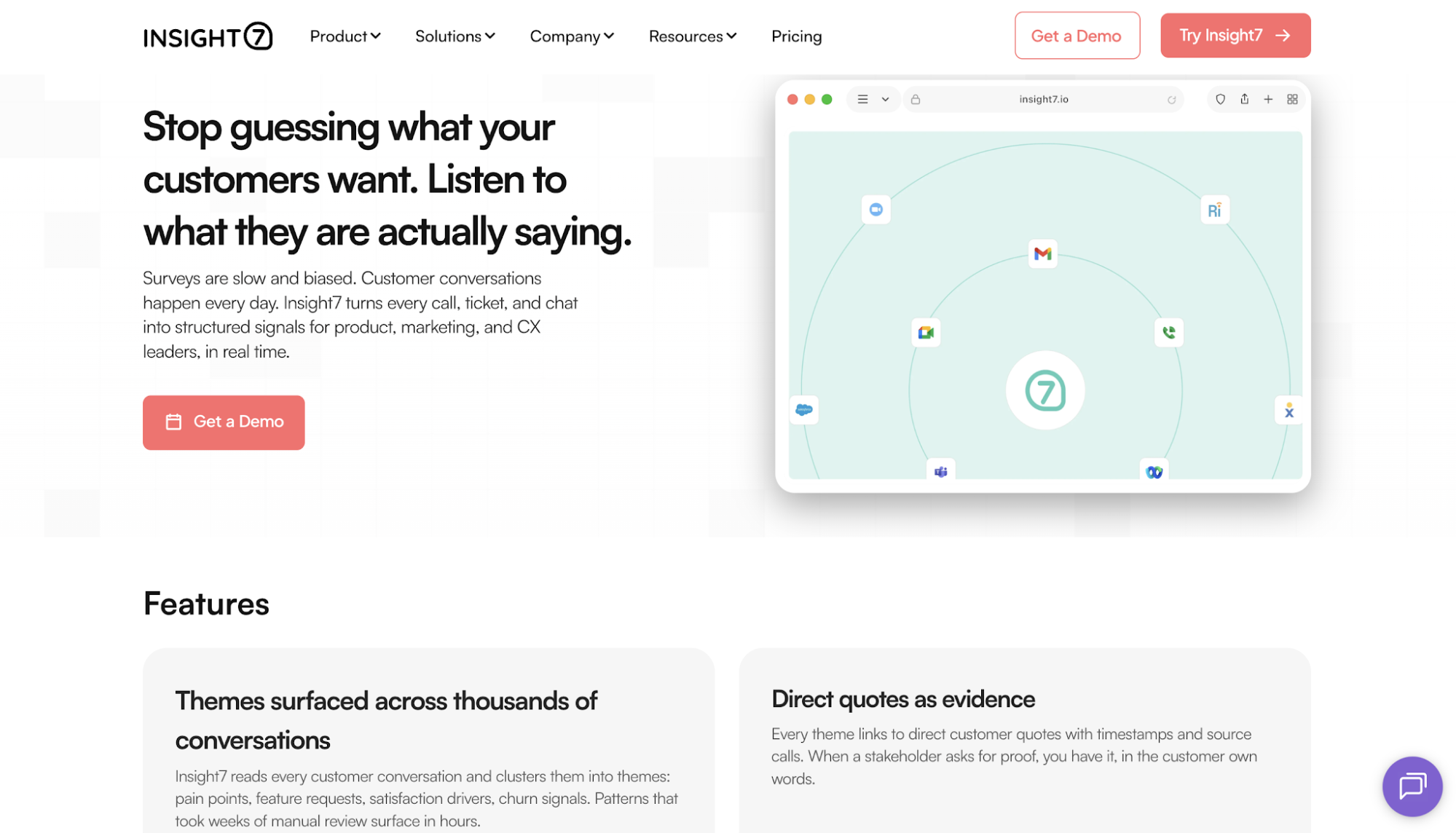Click the green phone call icon
1456x833 pixels.
point(1168,333)
